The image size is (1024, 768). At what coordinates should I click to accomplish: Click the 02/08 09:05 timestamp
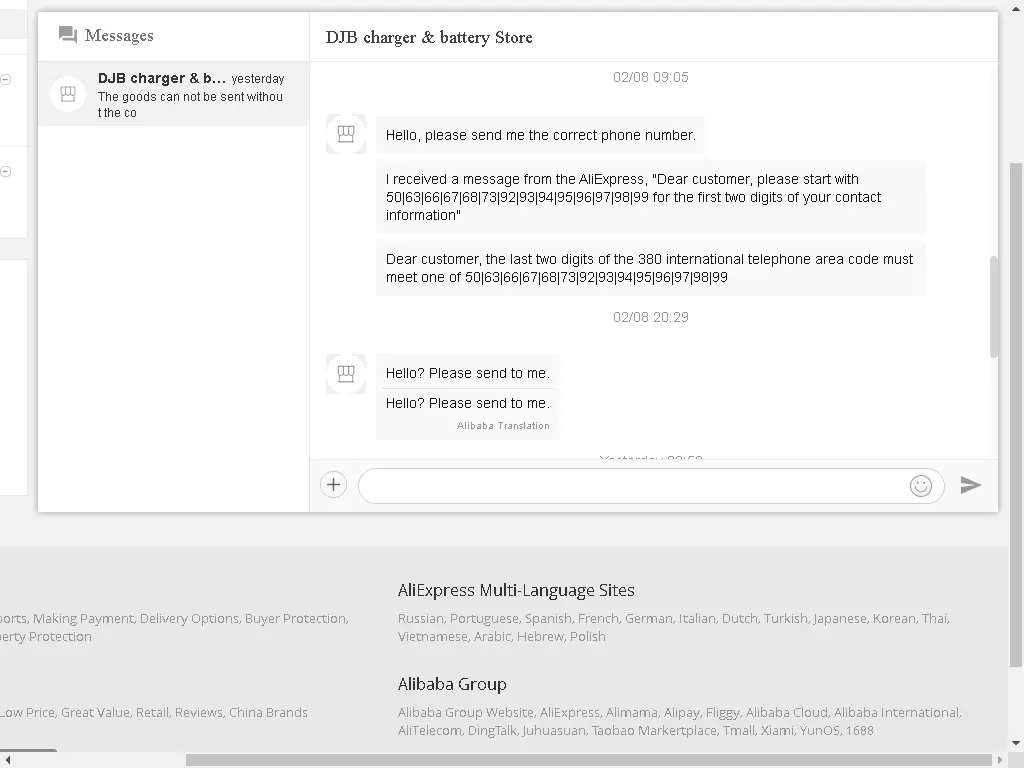pos(650,77)
